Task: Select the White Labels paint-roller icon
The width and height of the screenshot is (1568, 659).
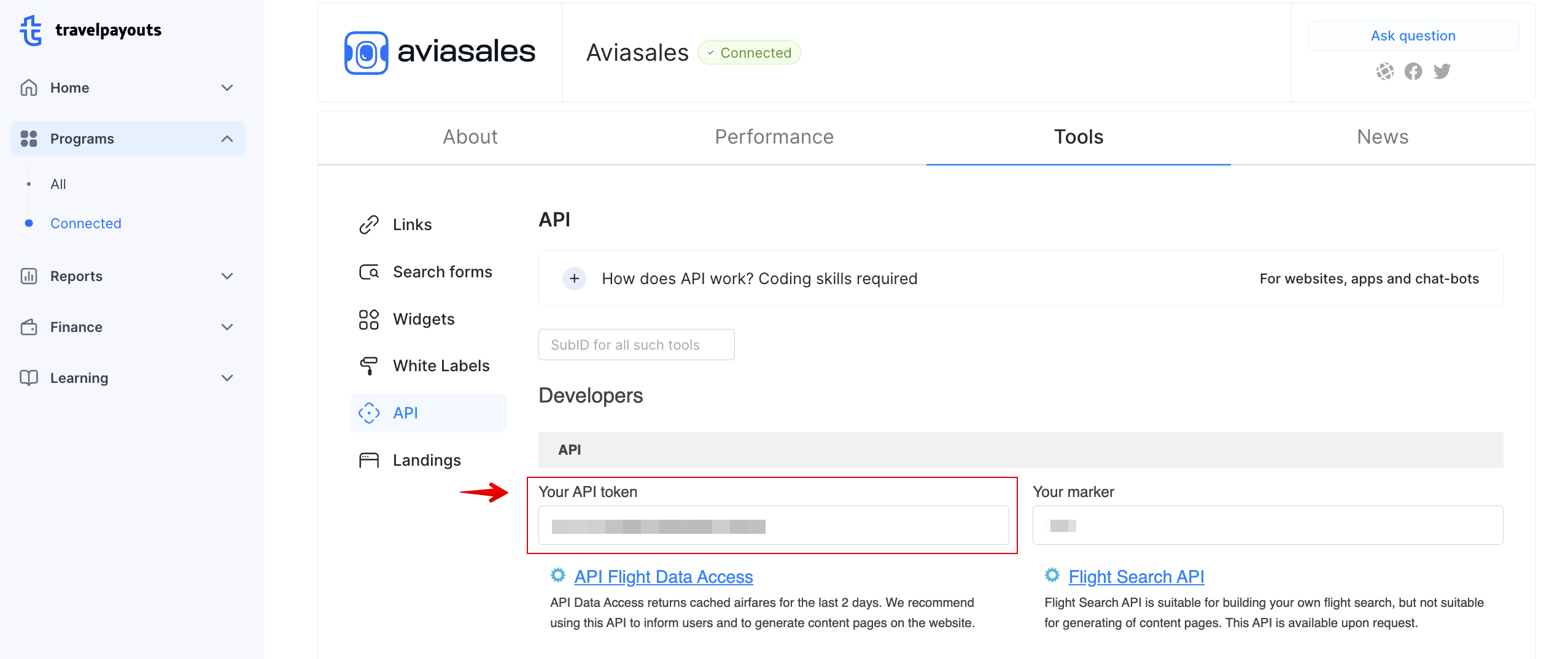Action: 368,365
